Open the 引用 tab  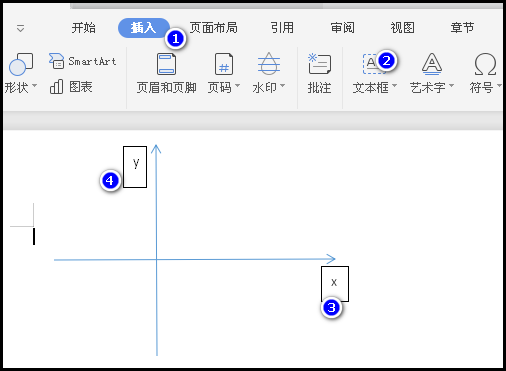click(x=282, y=28)
